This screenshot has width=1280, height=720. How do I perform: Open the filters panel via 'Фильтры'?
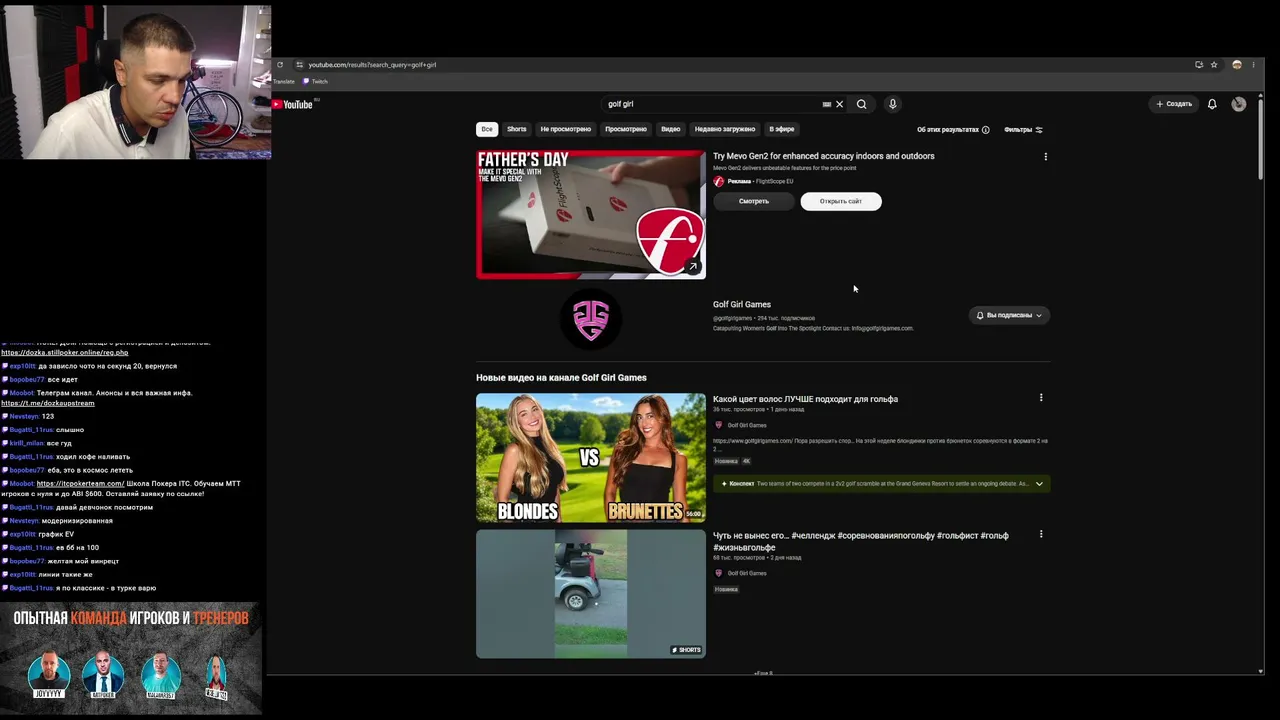[x=1024, y=130]
